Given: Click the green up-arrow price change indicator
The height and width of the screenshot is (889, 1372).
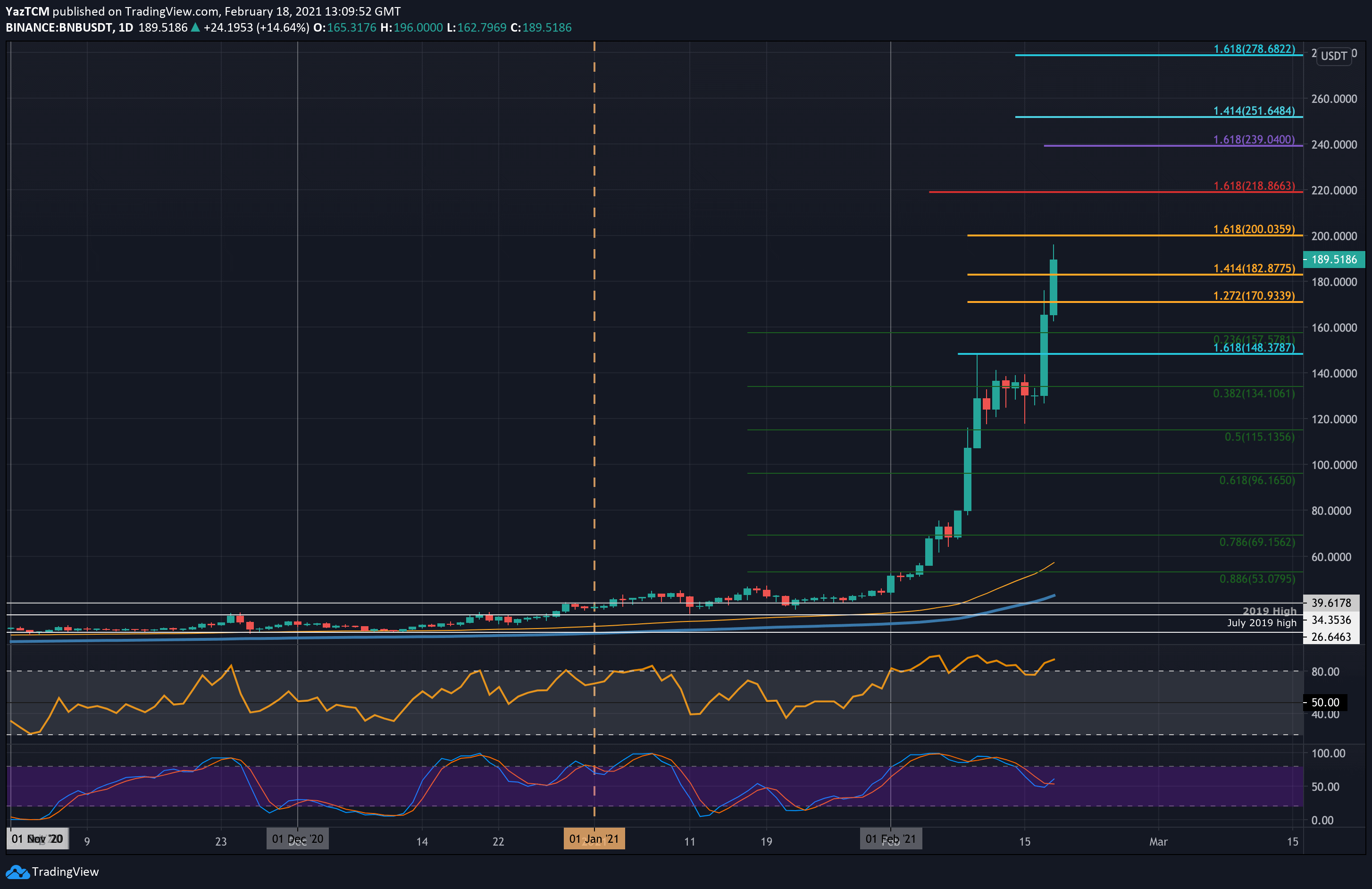Looking at the screenshot, I should 195,27.
